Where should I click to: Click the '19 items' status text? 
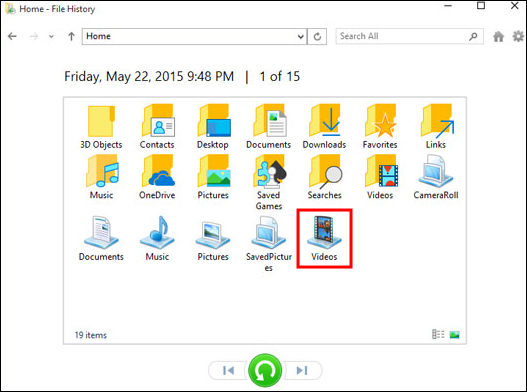pyautogui.click(x=90, y=335)
